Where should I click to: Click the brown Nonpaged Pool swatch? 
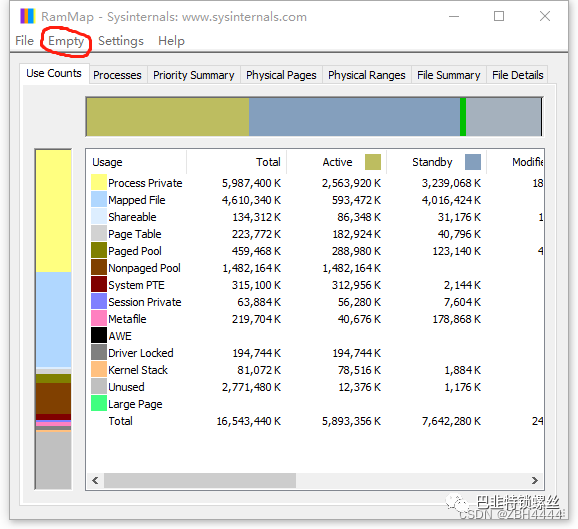[x=99, y=268]
